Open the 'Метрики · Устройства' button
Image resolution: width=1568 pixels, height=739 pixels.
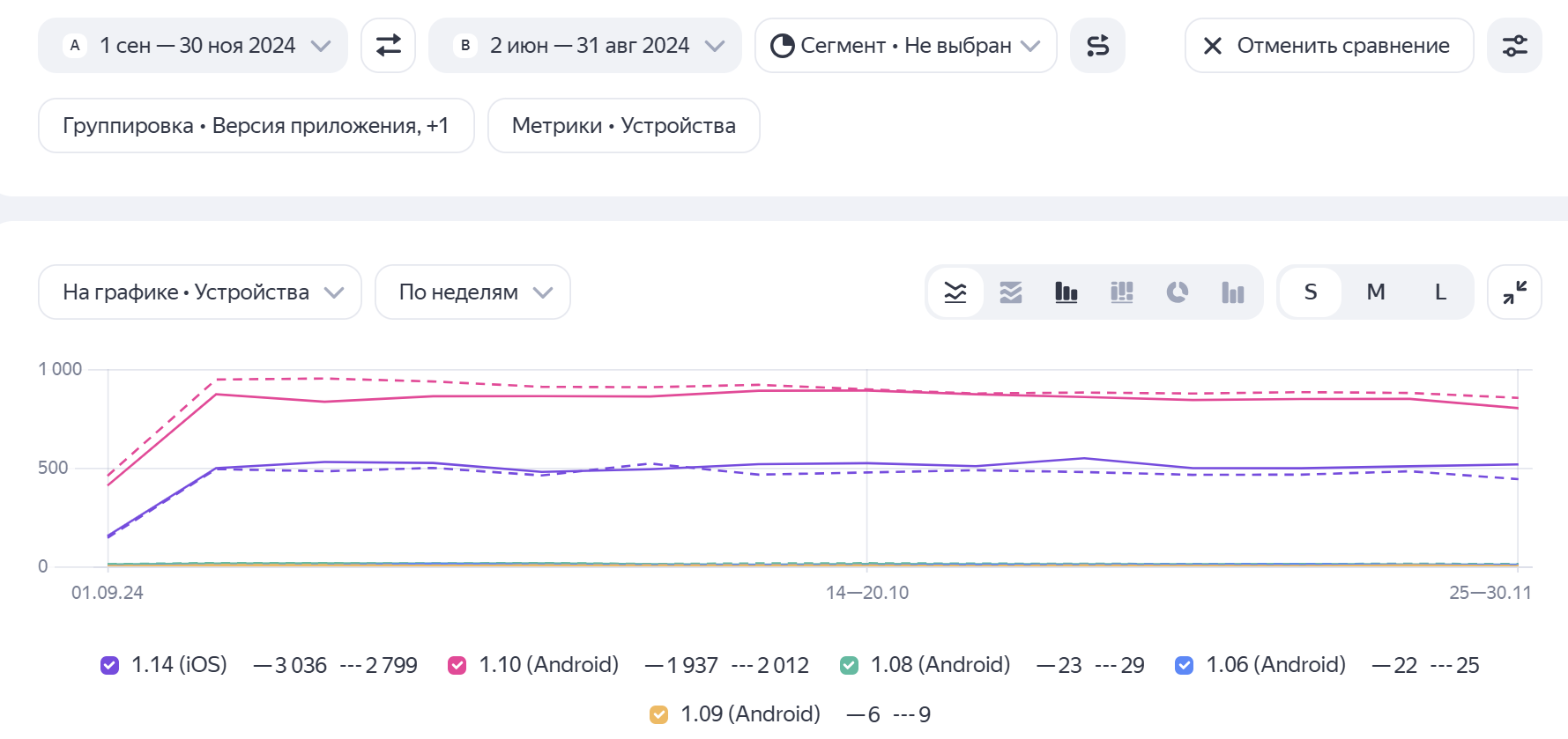click(x=623, y=126)
